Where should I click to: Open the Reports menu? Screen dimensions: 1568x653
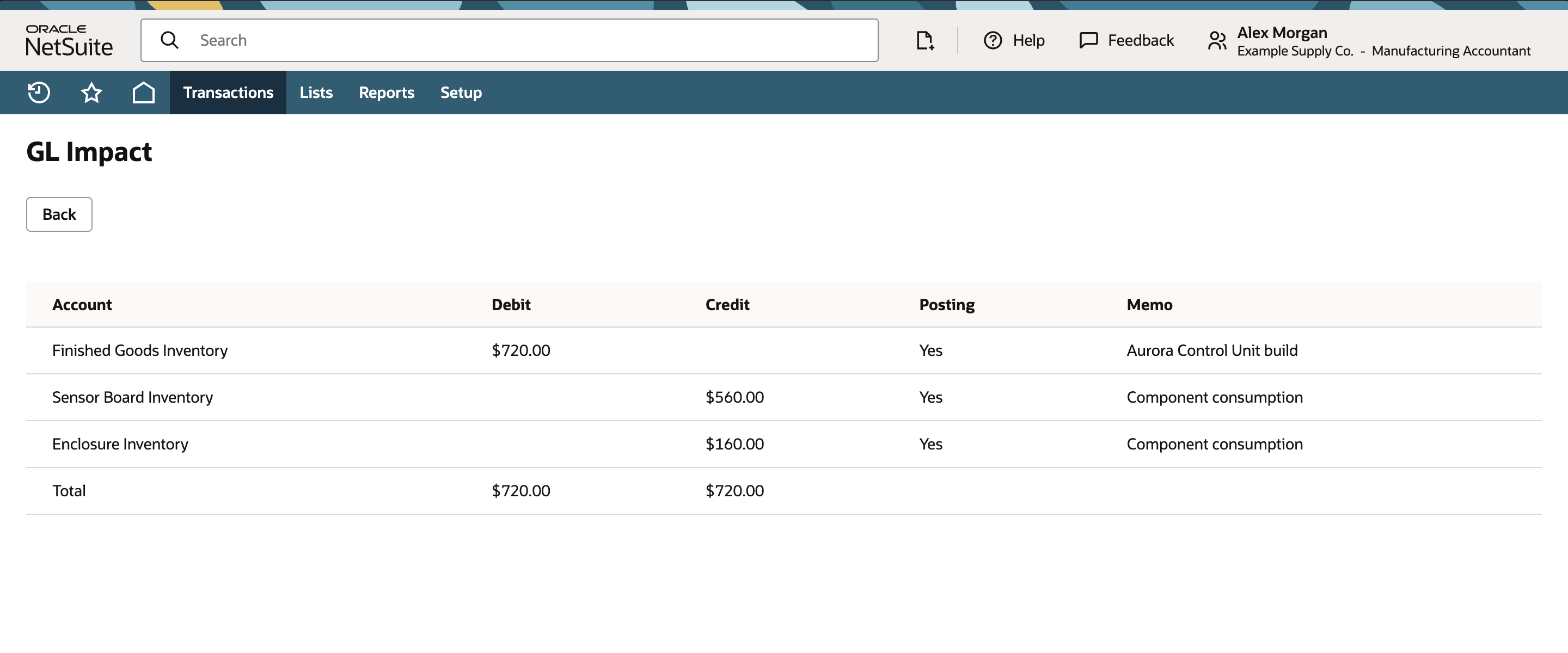pyautogui.click(x=387, y=93)
